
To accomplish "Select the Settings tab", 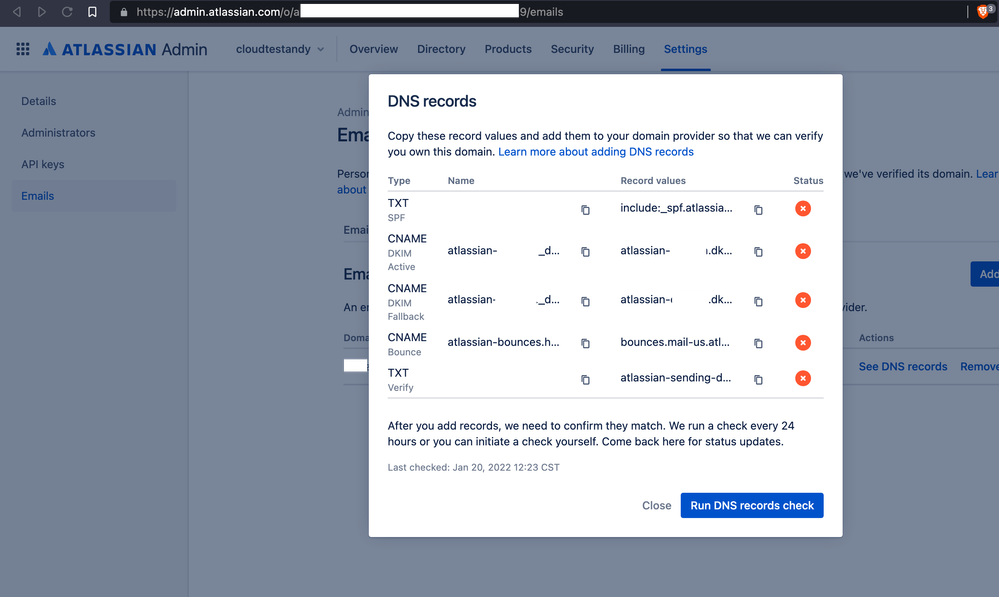I will 686,49.
